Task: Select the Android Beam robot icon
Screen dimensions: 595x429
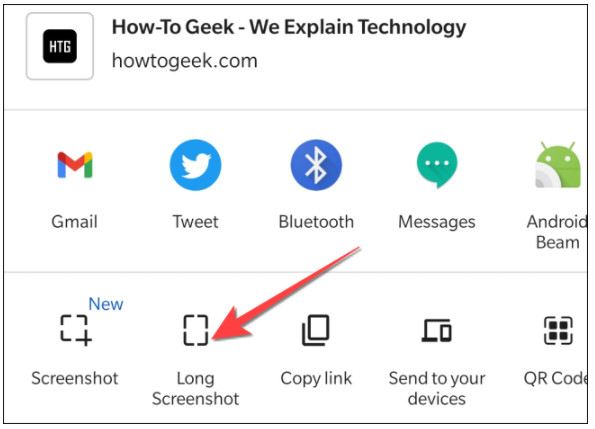Action: 558,165
